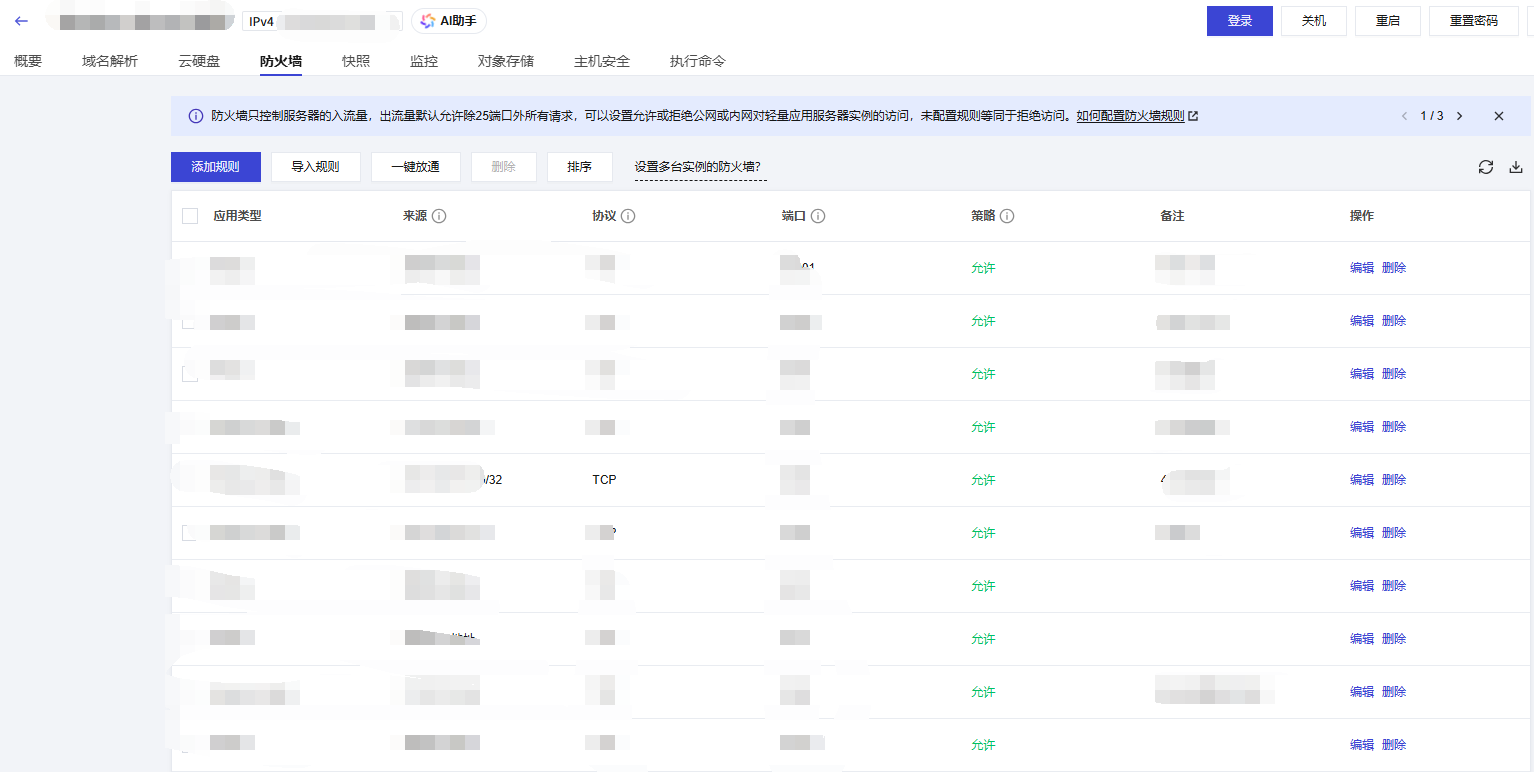Open the AI助手 assistant
This screenshot has width=1534, height=772.
[x=448, y=21]
